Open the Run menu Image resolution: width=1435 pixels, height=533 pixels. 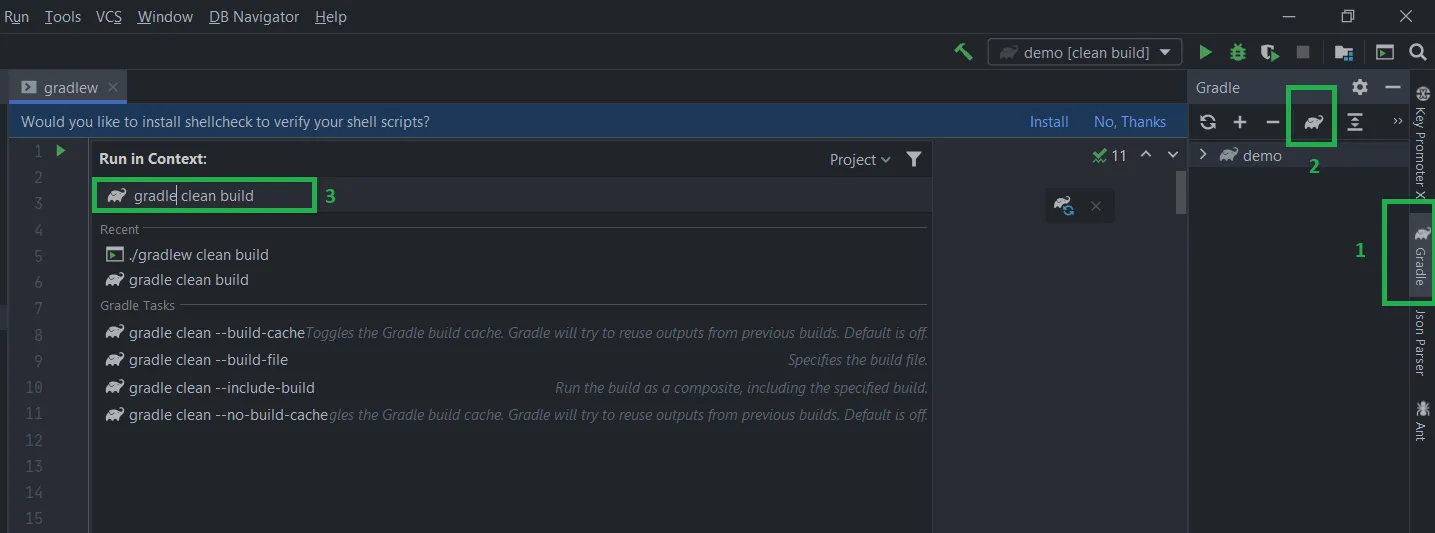point(16,17)
